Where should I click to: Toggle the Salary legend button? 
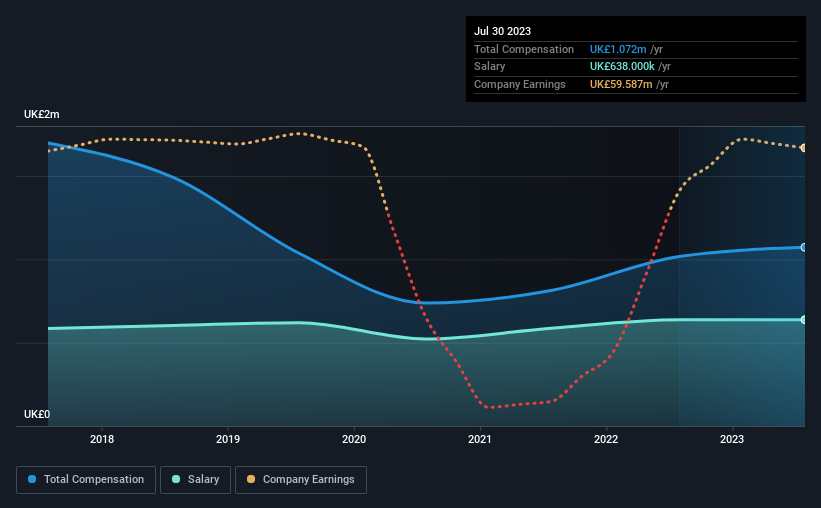[x=195, y=480]
